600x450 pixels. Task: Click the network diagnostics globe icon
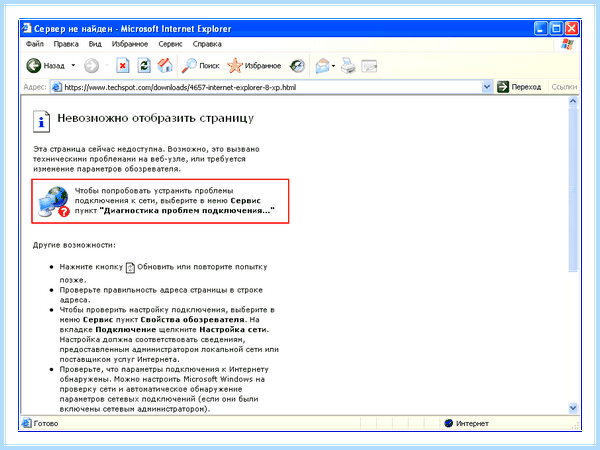tap(54, 202)
